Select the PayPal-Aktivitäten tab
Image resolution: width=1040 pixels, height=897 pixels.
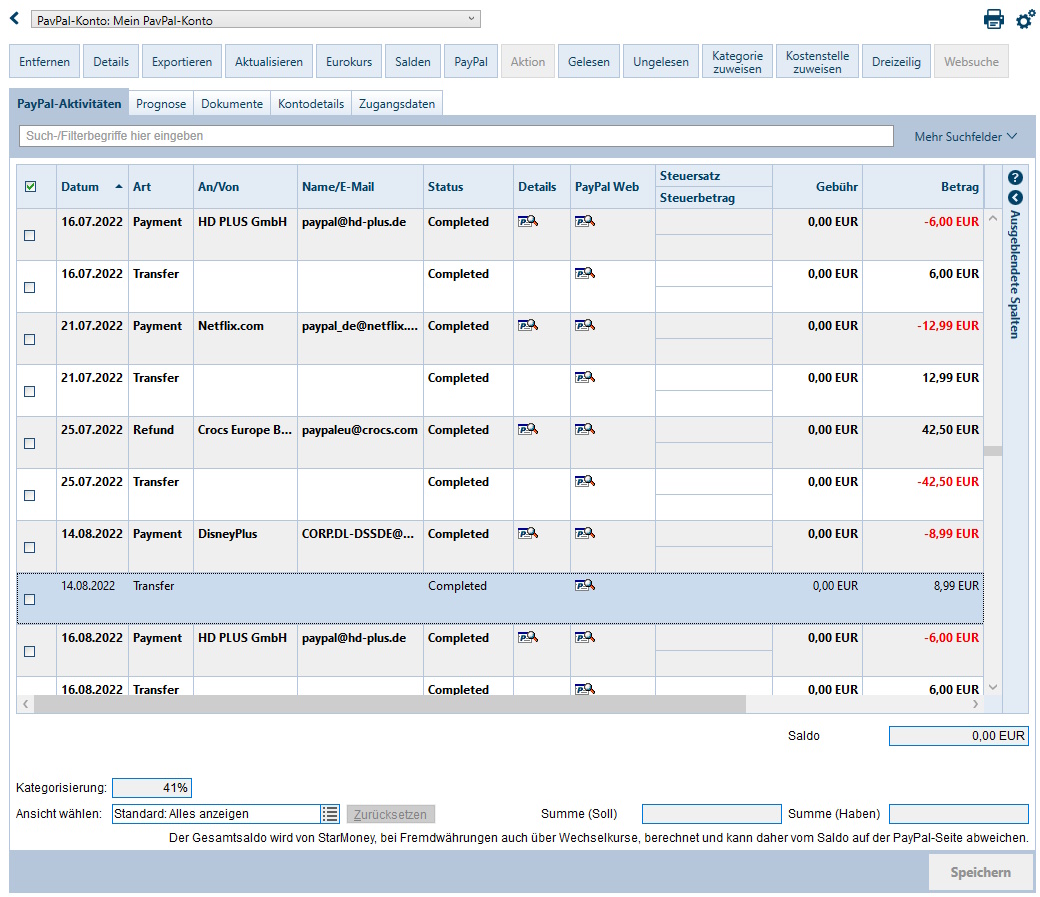click(69, 104)
